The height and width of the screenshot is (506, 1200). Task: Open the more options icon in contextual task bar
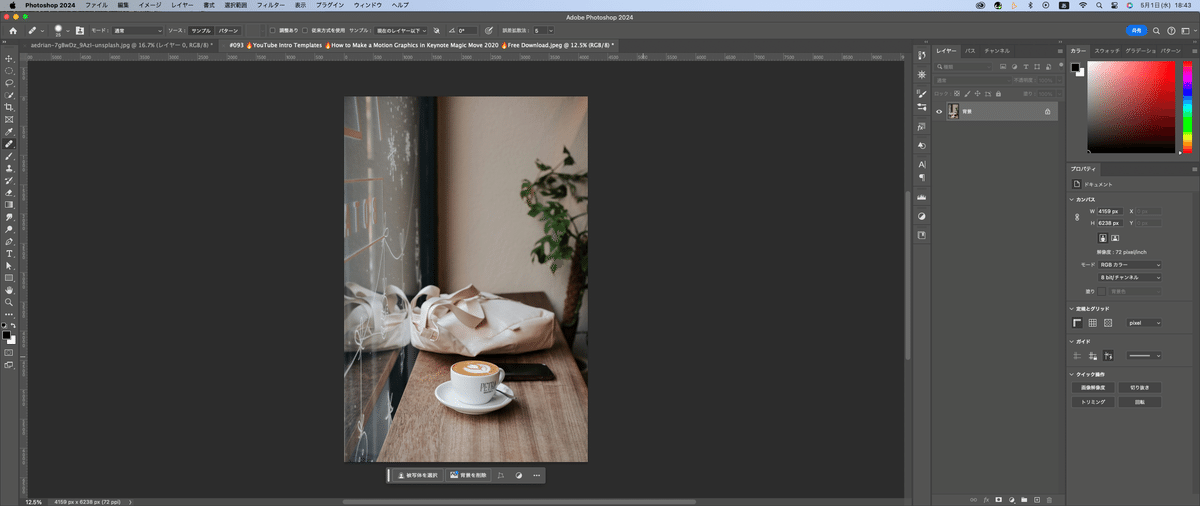[537, 475]
